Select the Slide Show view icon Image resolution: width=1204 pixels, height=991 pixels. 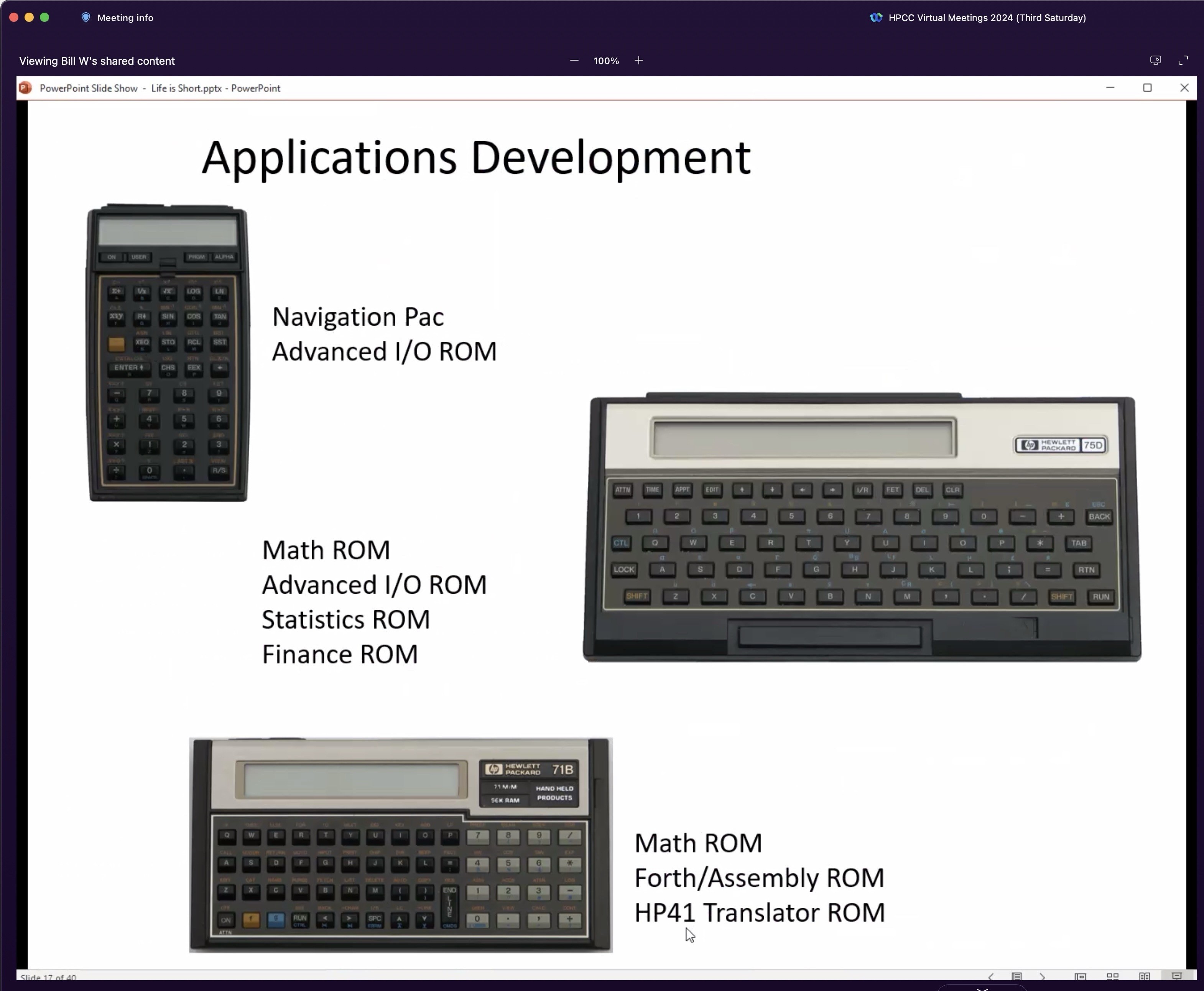pos(1177,977)
